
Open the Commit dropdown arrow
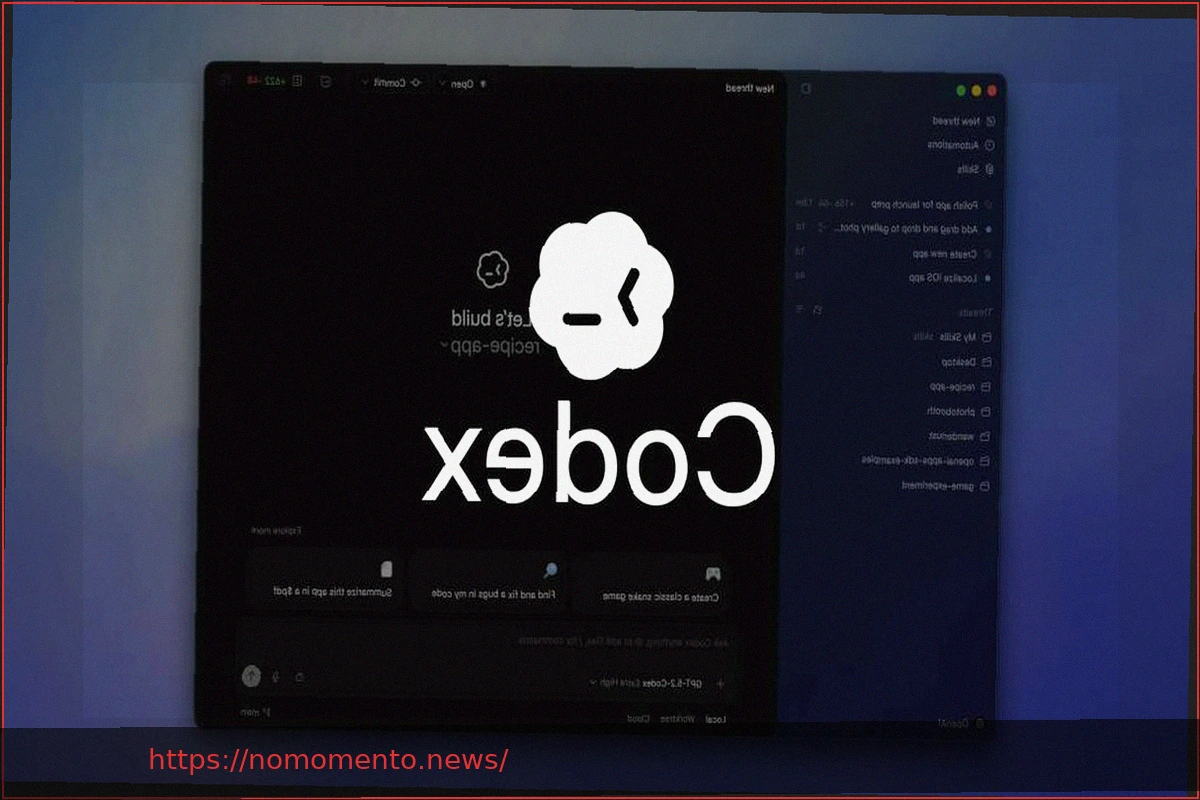tap(364, 83)
